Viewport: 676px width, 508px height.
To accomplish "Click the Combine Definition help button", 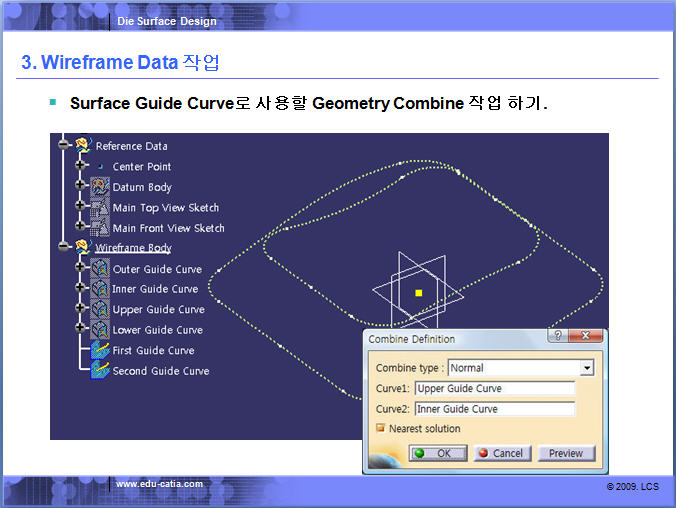I will pos(557,337).
